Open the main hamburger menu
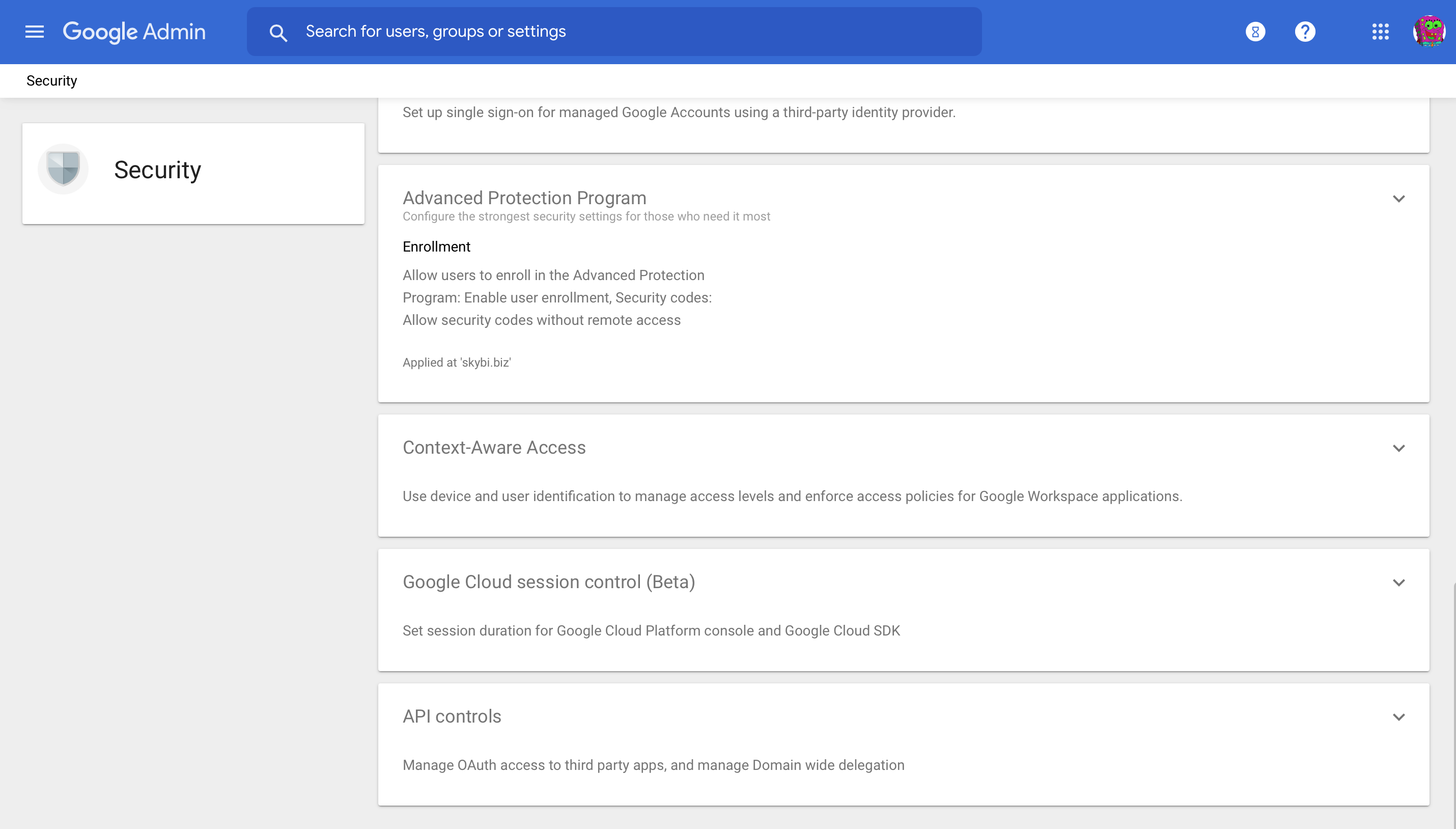The image size is (1456, 829). [34, 32]
